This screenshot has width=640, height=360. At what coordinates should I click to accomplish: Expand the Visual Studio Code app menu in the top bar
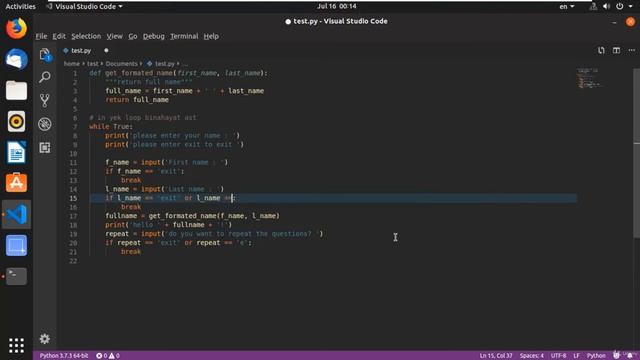85,7
